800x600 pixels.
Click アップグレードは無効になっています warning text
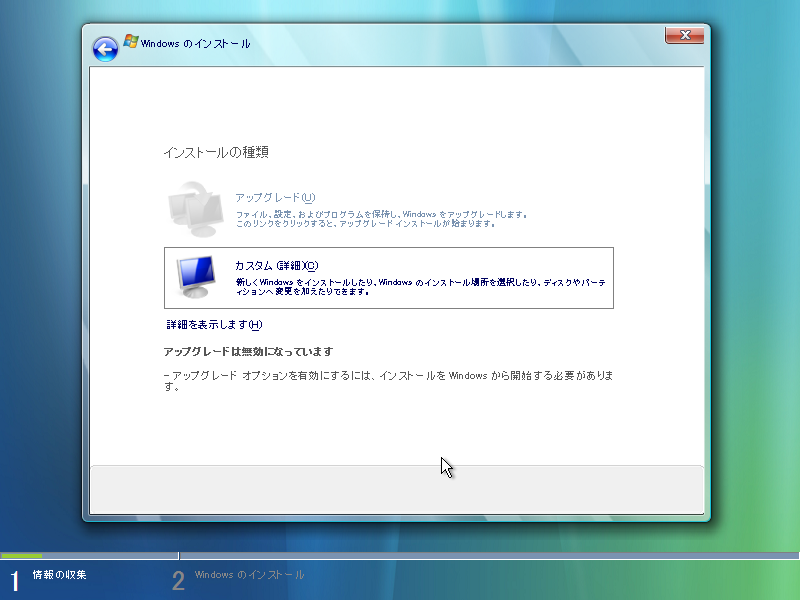coord(248,352)
